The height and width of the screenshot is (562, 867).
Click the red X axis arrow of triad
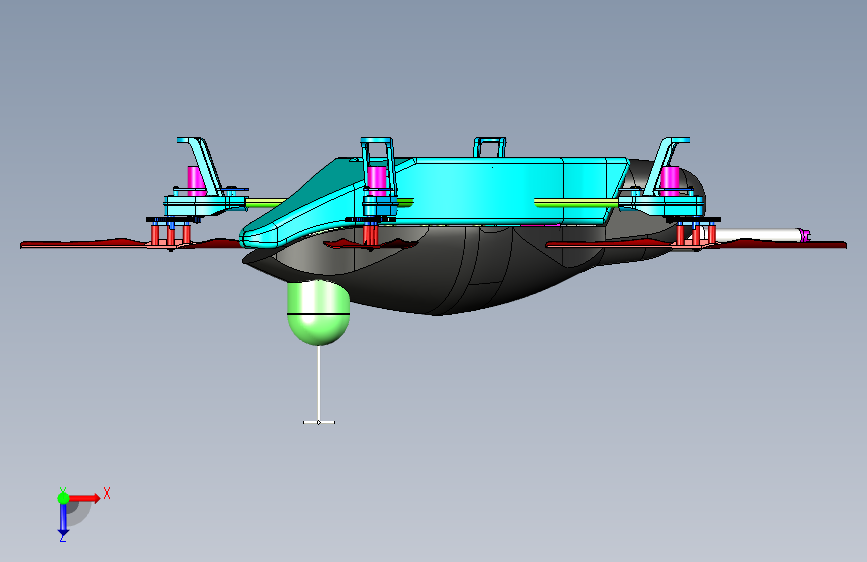(x=84, y=498)
